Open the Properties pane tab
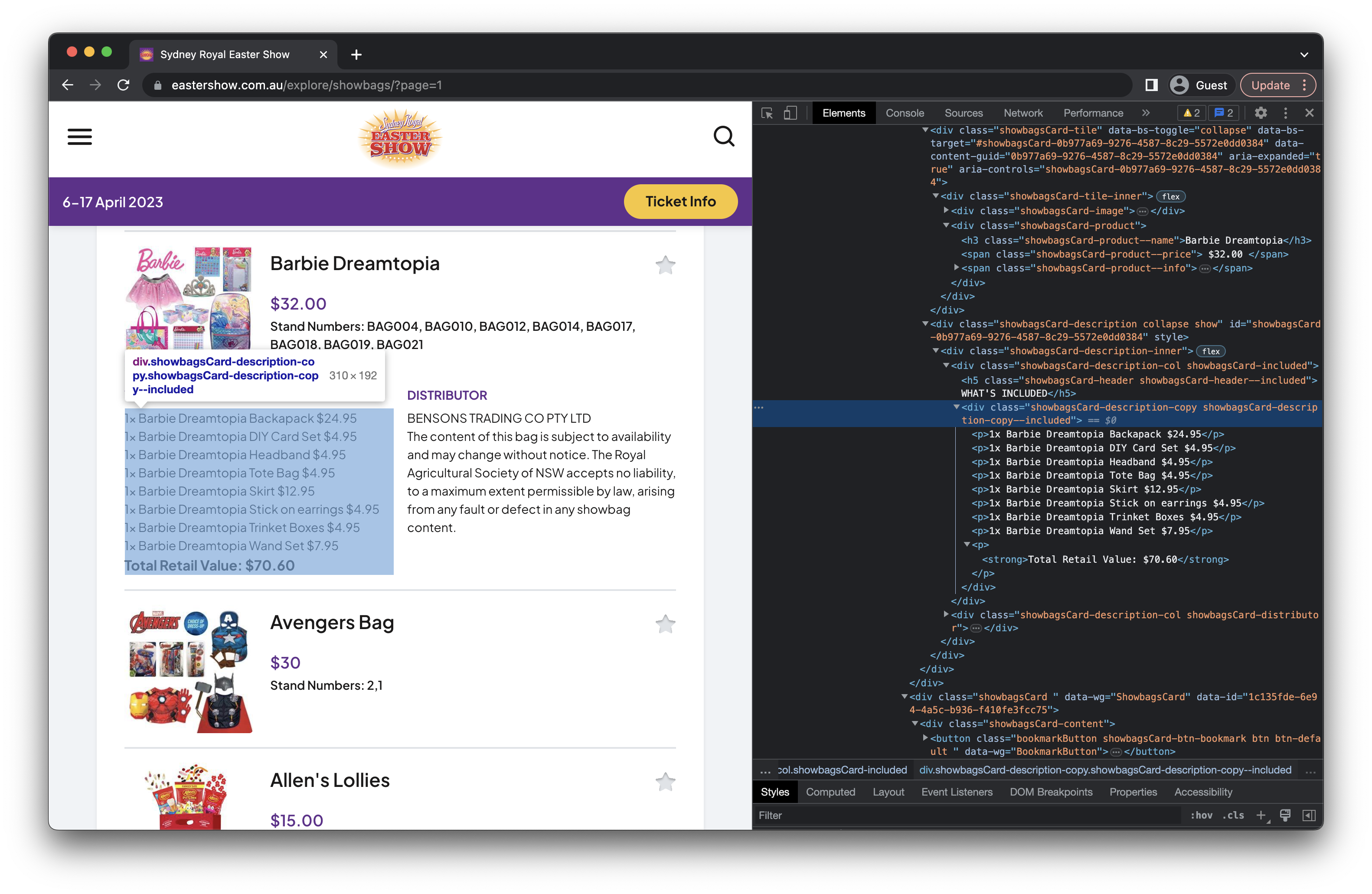1372x894 pixels. [1133, 792]
